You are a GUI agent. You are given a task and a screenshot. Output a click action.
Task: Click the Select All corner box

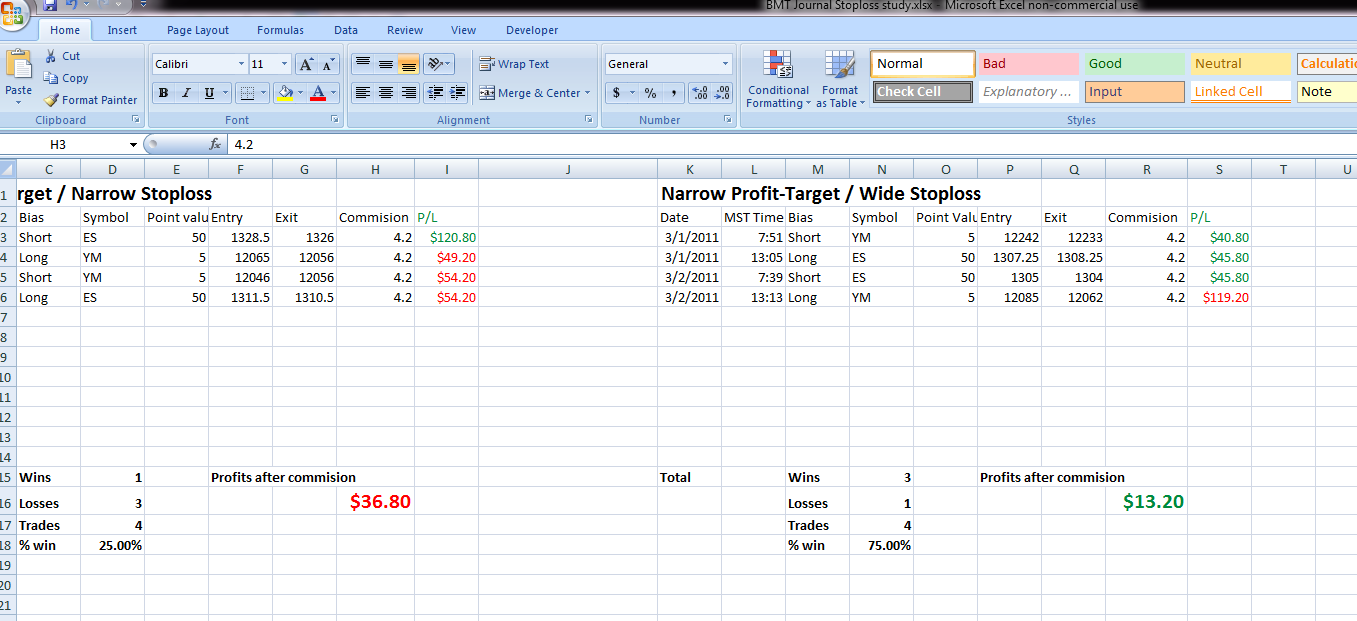8,170
